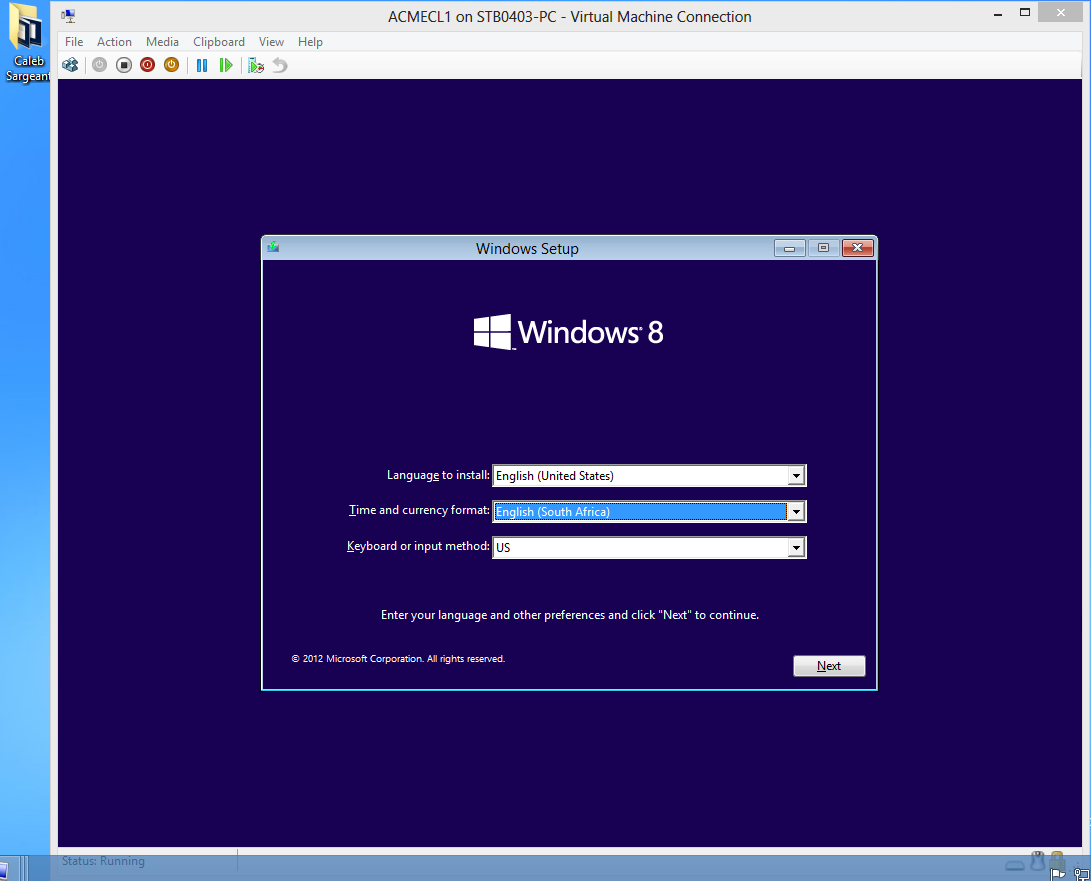The height and width of the screenshot is (881, 1091).
Task: Open the File menu
Action: (x=74, y=42)
